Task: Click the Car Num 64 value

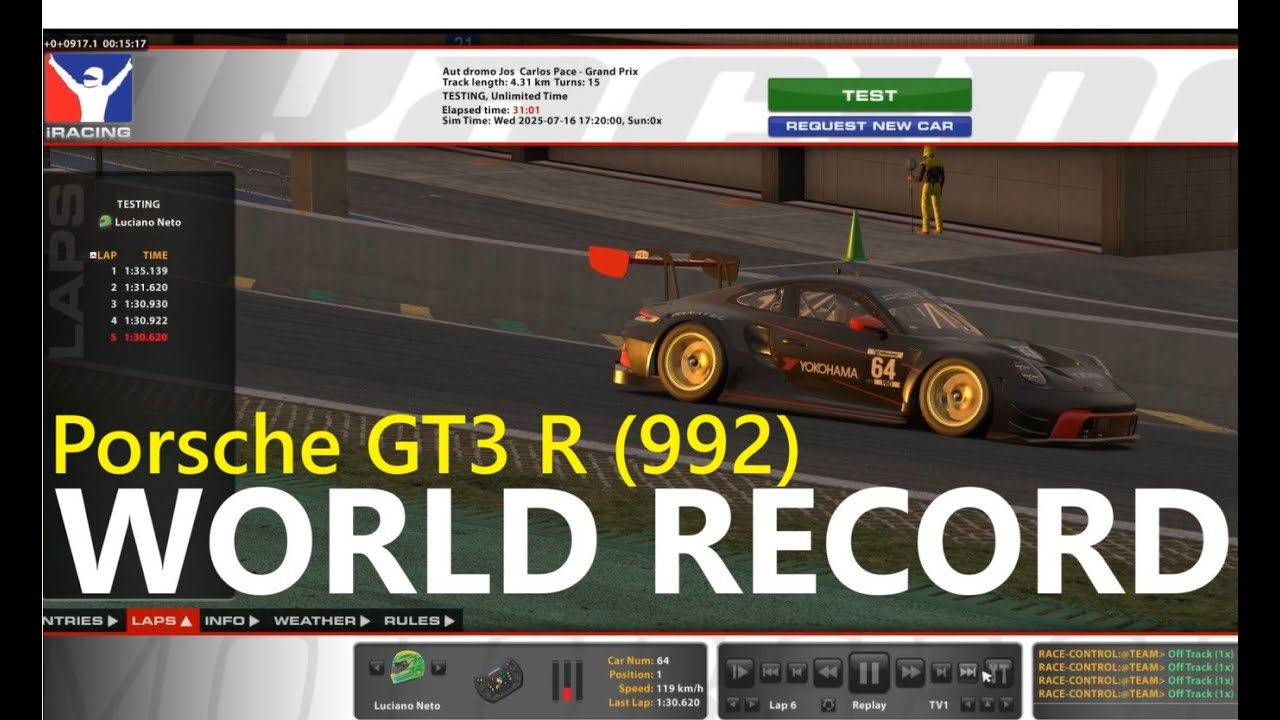Action: (x=663, y=661)
